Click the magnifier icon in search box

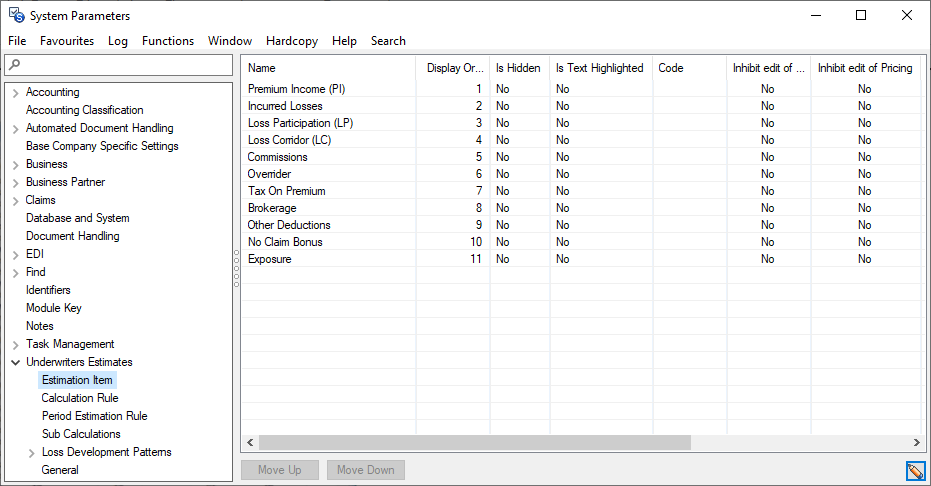[14, 65]
